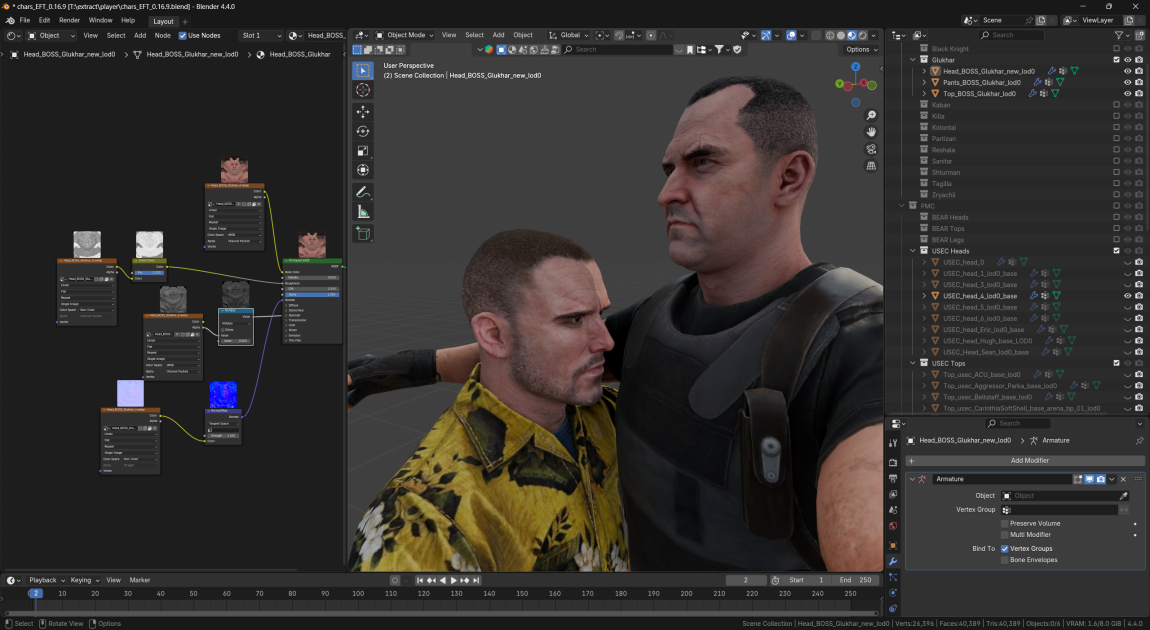Select the Scale tool

point(362,150)
